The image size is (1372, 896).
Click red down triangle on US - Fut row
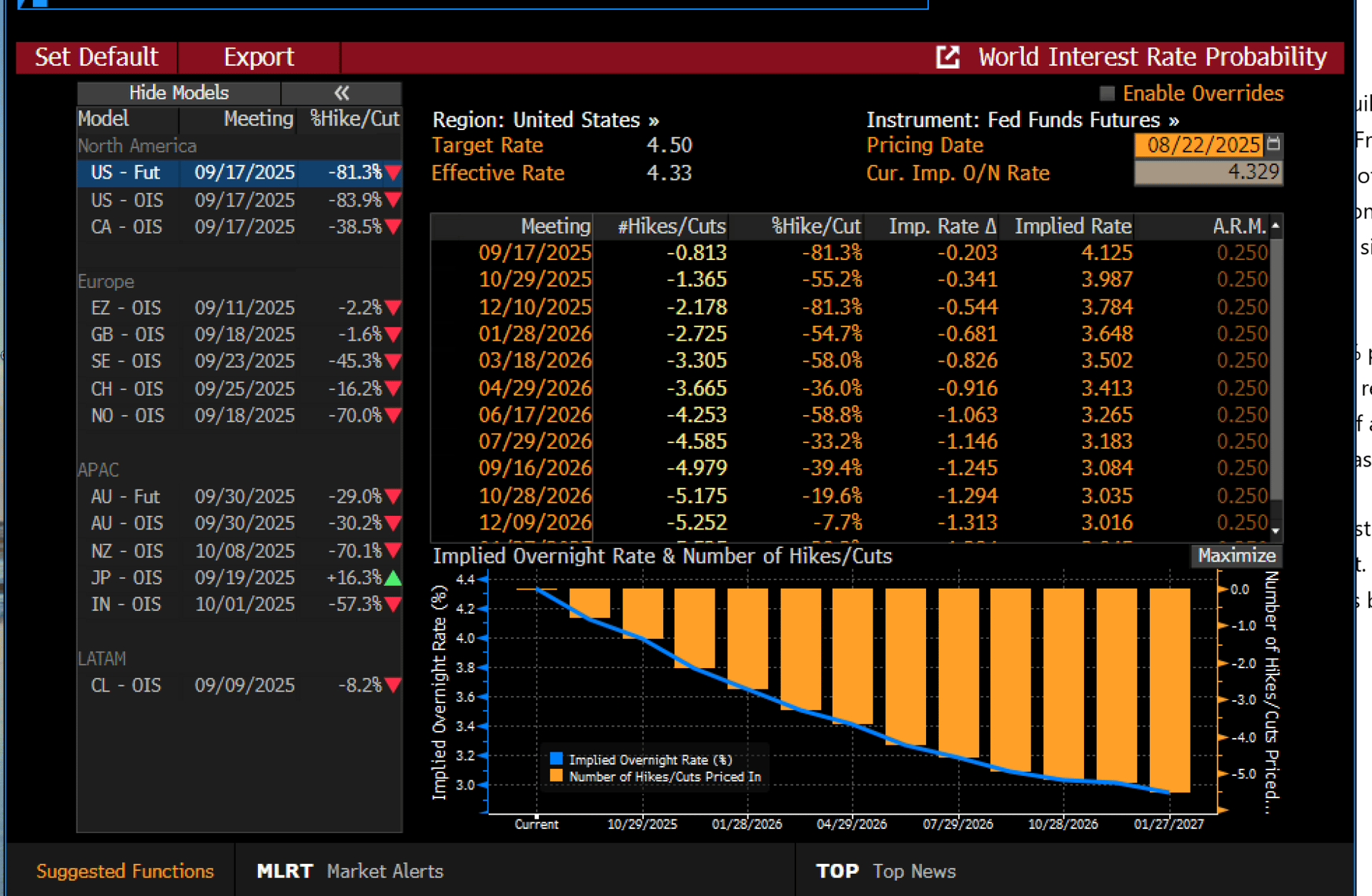(x=392, y=173)
